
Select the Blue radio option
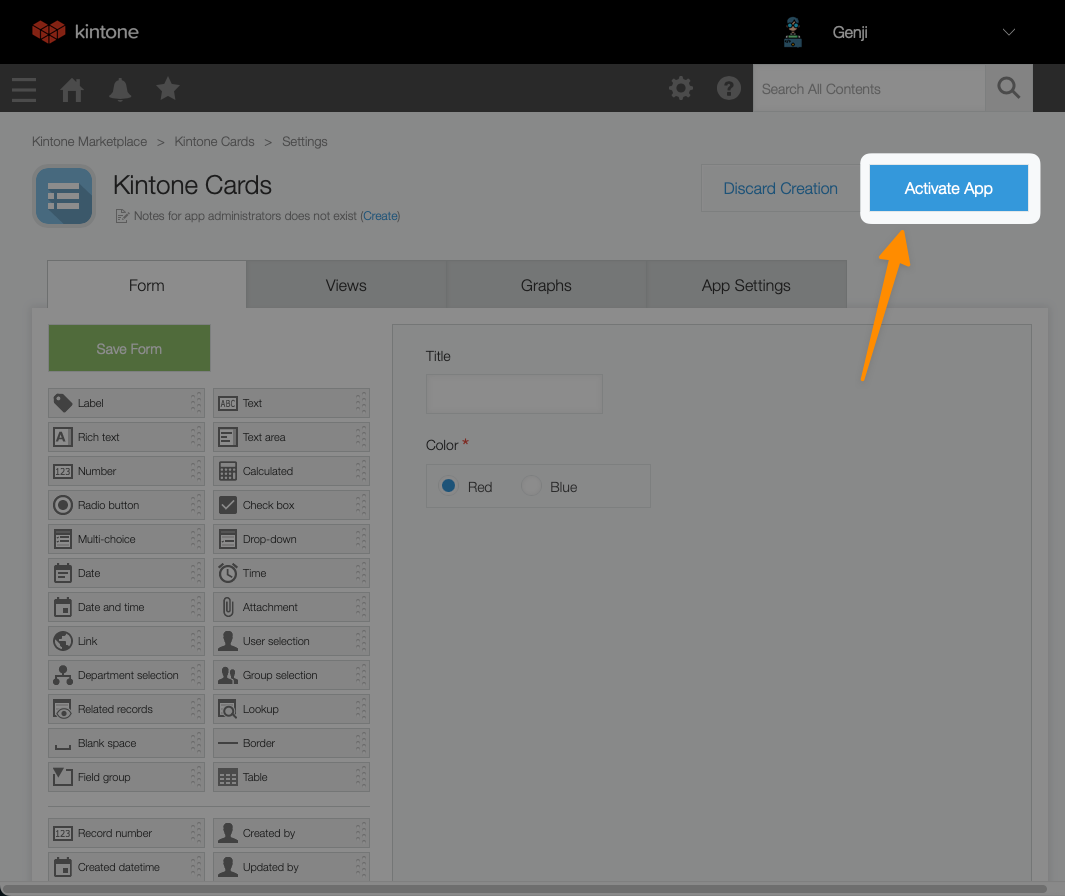531,486
